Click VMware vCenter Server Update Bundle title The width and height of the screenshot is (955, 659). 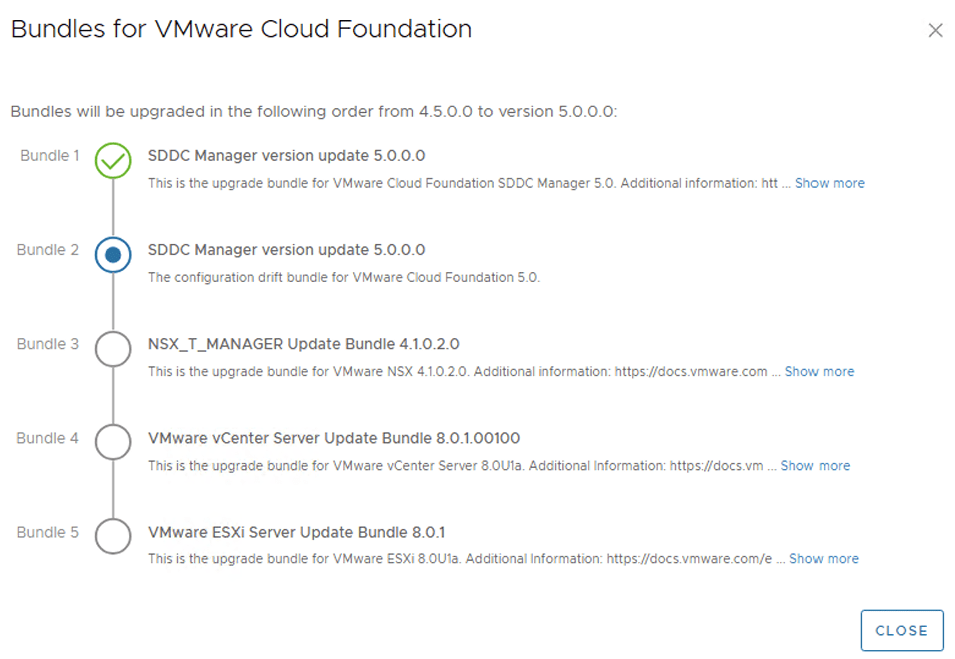coord(333,438)
